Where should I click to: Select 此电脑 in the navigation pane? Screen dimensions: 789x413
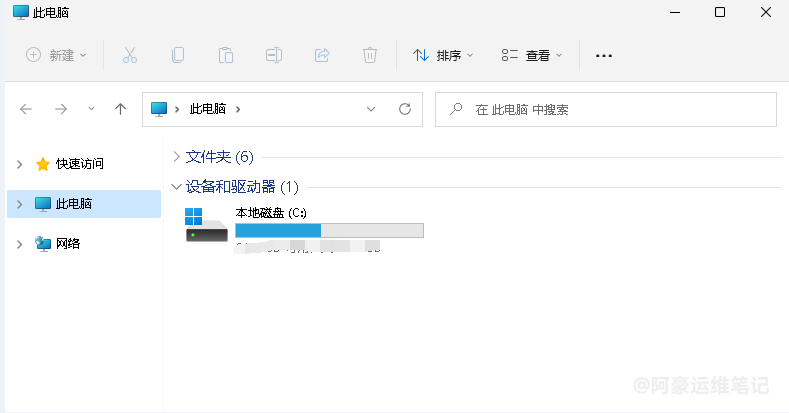tap(74, 204)
